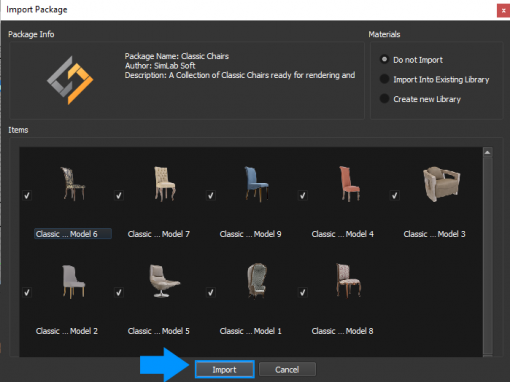510x382 pixels.
Task: Click the 'Classic ... Model 7' label
Action: tap(159, 234)
